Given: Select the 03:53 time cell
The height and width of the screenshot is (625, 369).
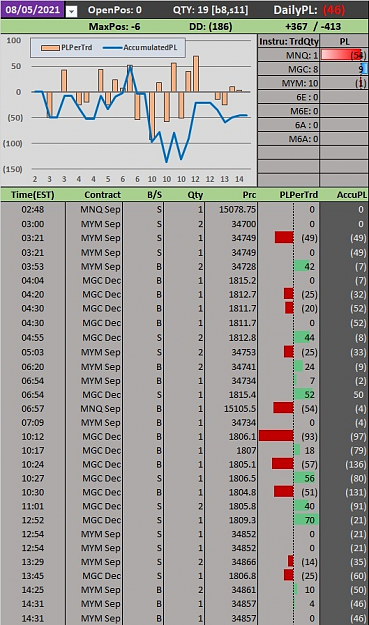Looking at the screenshot, I should point(33,266).
